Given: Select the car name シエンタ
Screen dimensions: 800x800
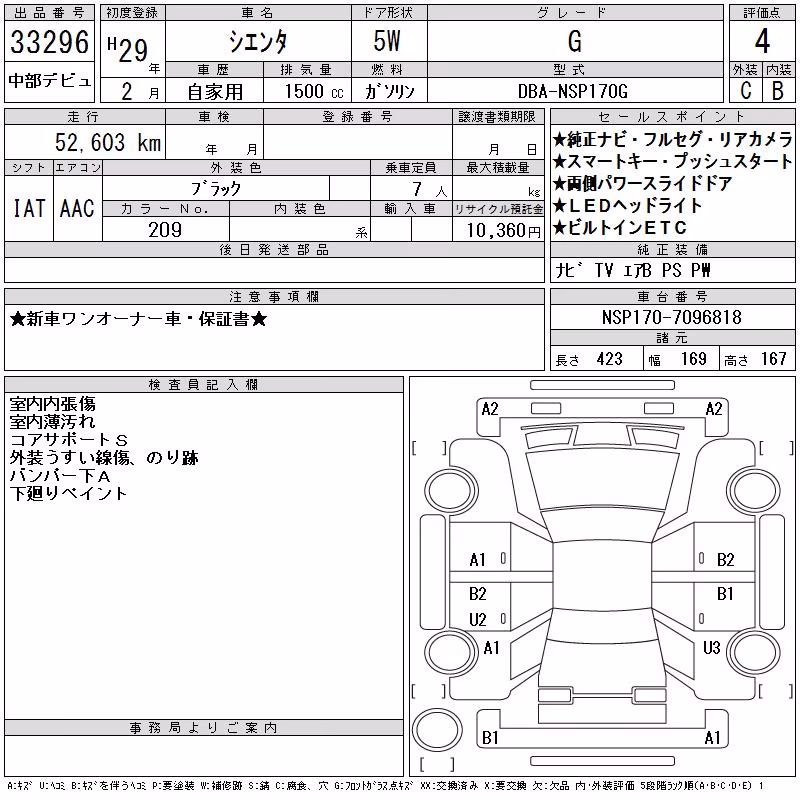Looking at the screenshot, I should 258,42.
